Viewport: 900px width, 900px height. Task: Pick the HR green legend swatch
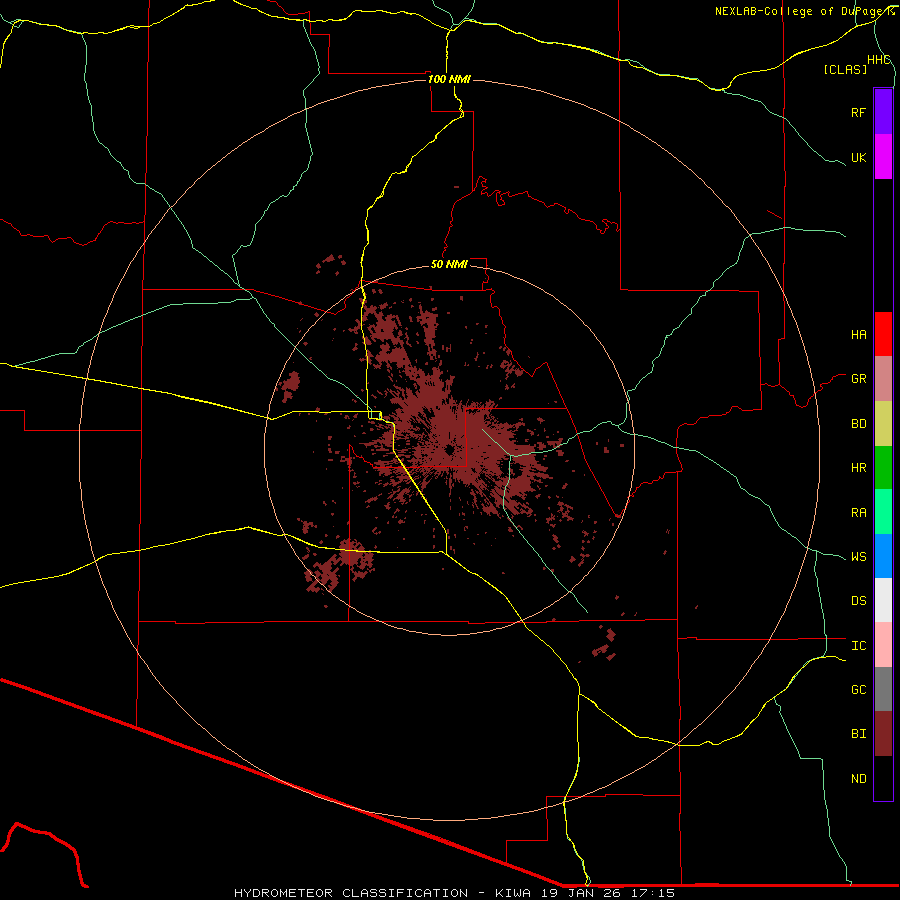click(883, 468)
